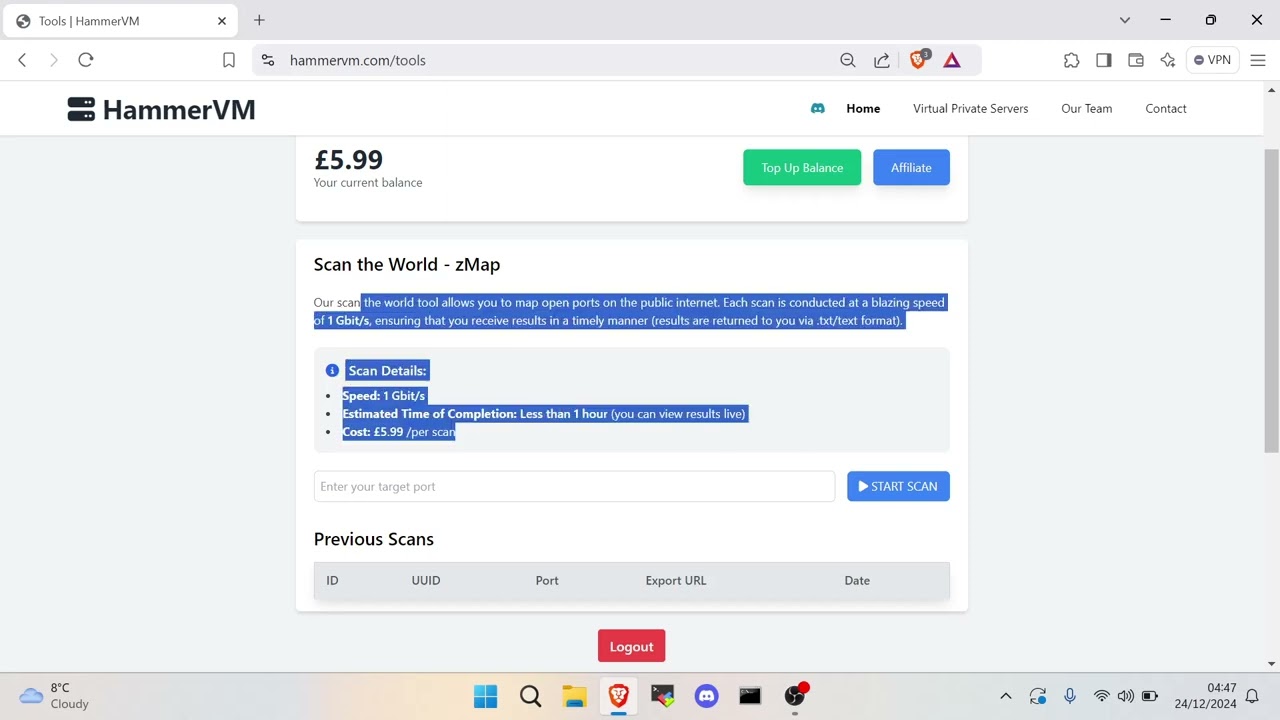This screenshot has width=1280, height=720.
Task: Click the Date column header
Action: tap(857, 580)
